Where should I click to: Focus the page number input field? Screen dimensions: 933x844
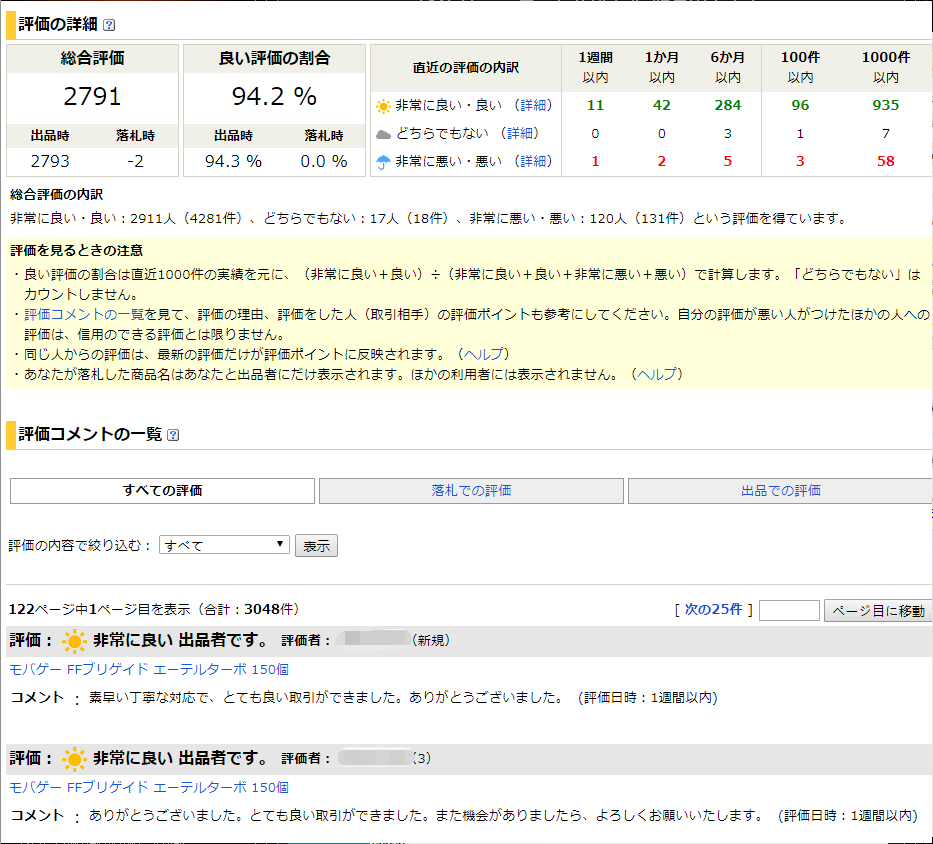tap(790, 611)
